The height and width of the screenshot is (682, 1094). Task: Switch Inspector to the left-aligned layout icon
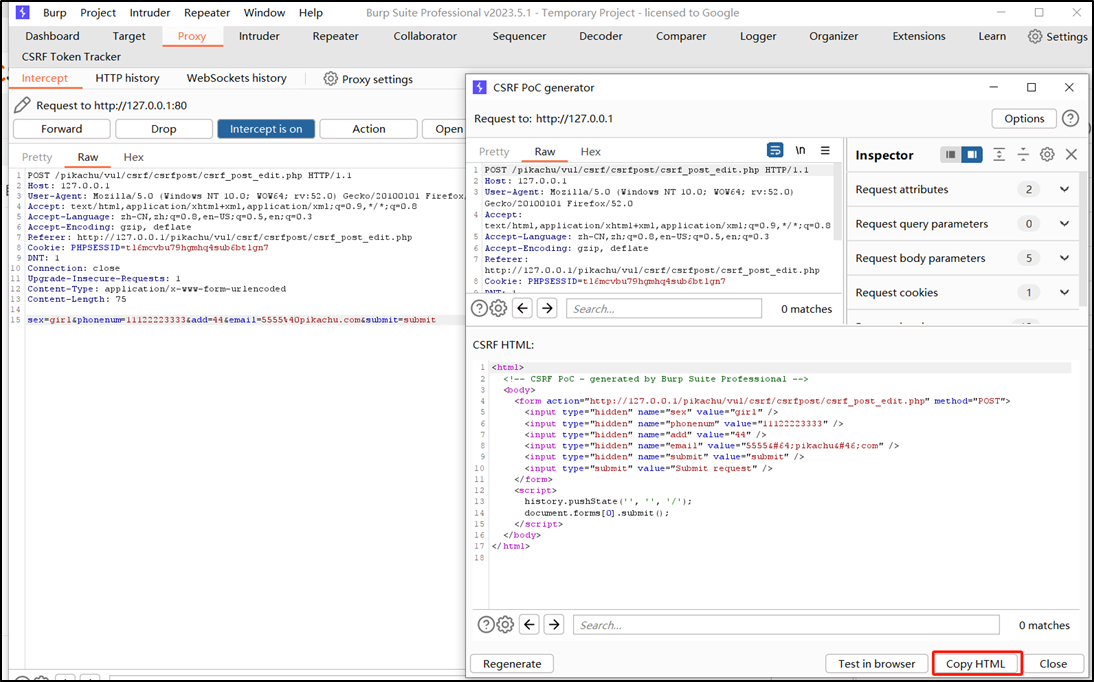tap(950, 155)
